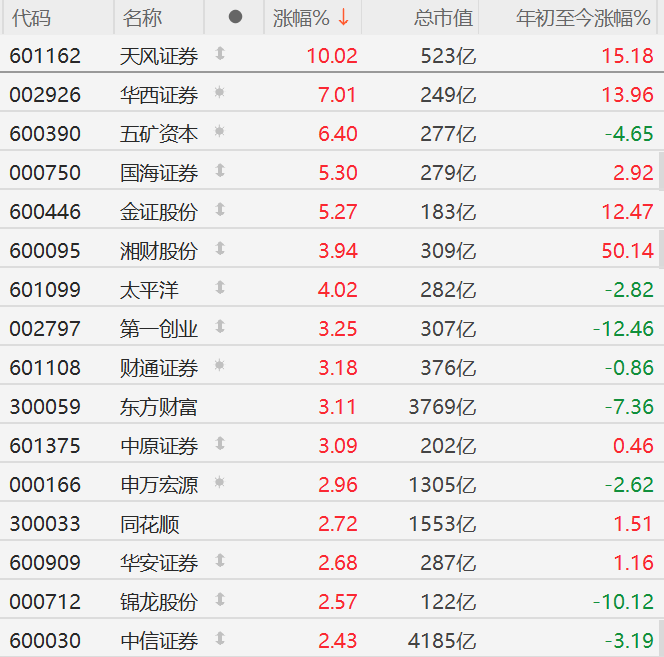Click the dot marker column header

[x=235, y=17]
